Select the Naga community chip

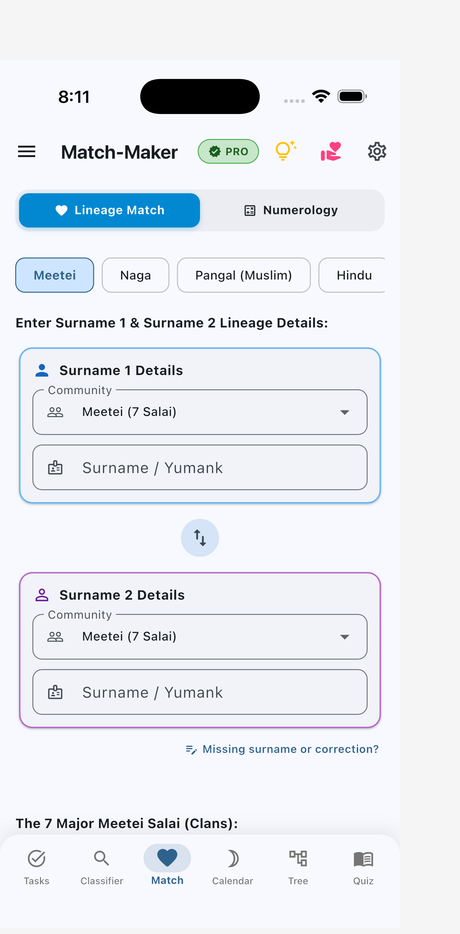tap(135, 275)
